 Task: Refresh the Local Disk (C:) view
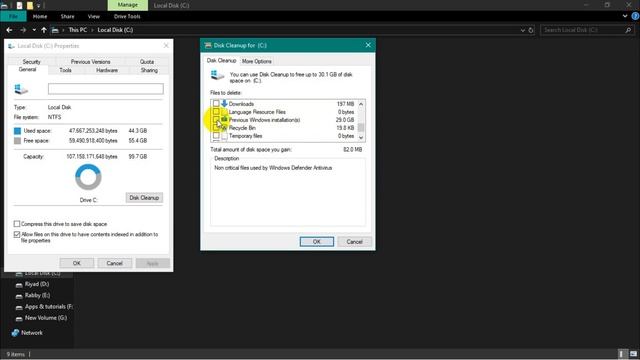[531, 30]
